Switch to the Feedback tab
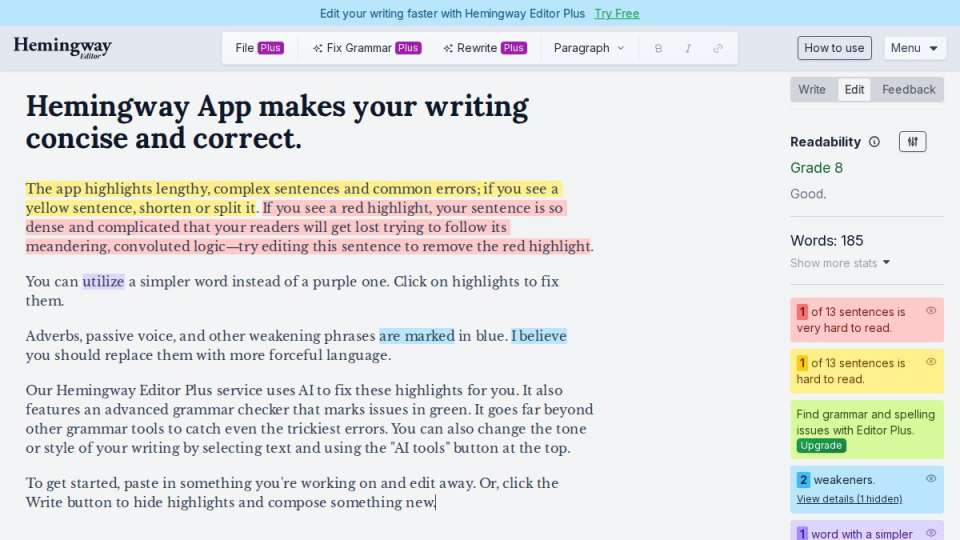The image size is (960, 540). [x=909, y=89]
